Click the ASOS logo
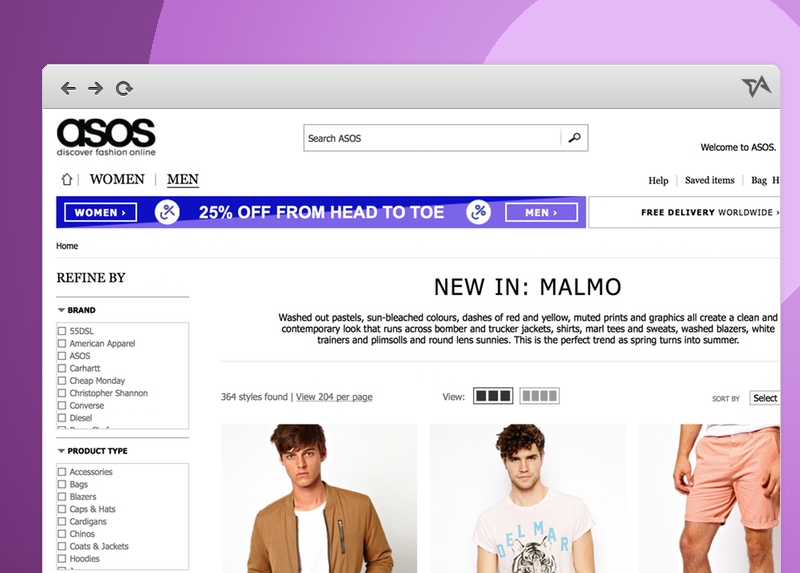The image size is (800, 573). click(106, 137)
